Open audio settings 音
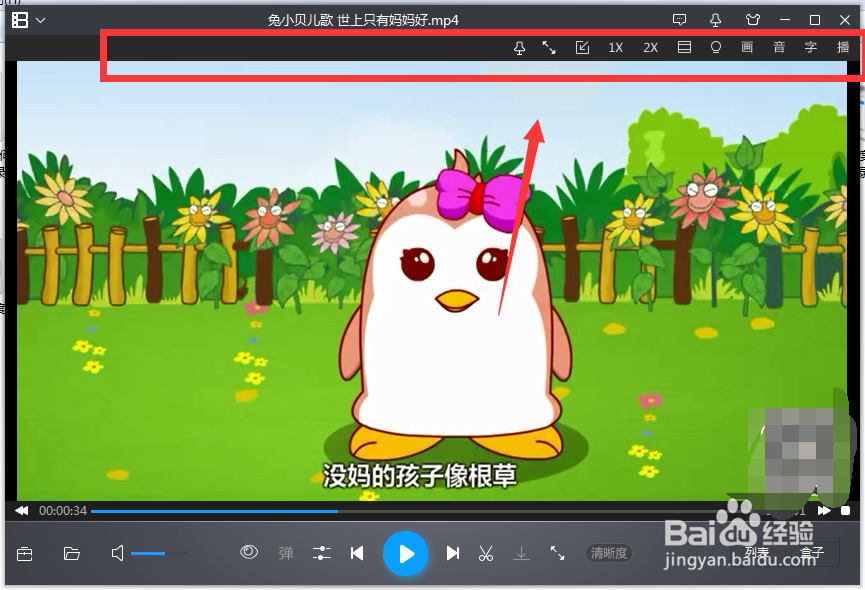This screenshot has width=865, height=590. [779, 47]
